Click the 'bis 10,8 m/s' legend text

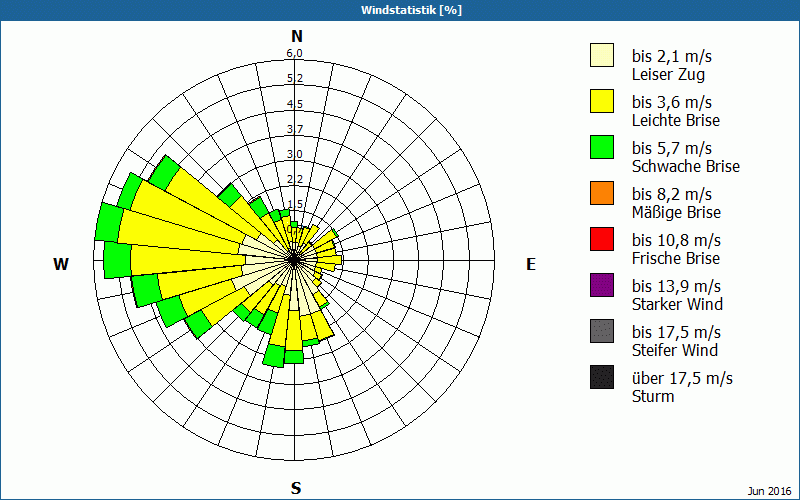click(676, 240)
